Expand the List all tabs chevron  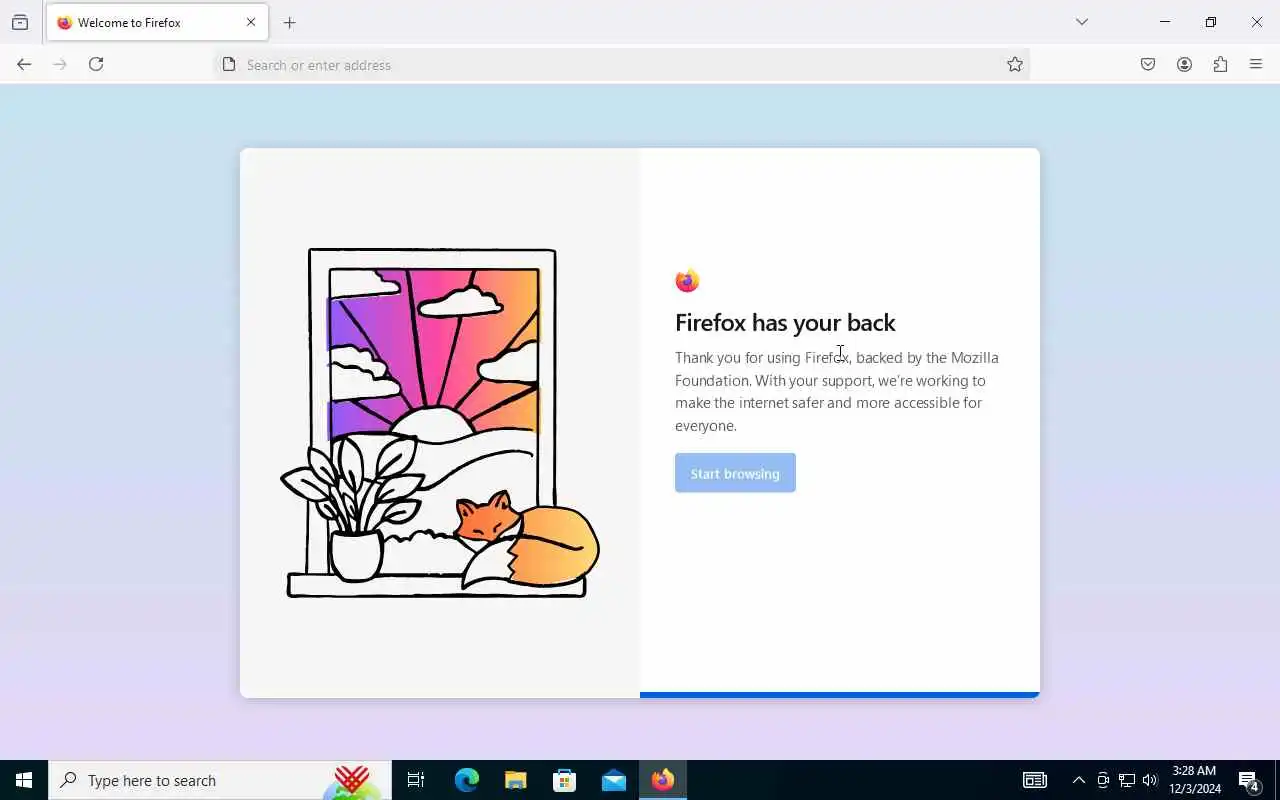coord(1081,22)
